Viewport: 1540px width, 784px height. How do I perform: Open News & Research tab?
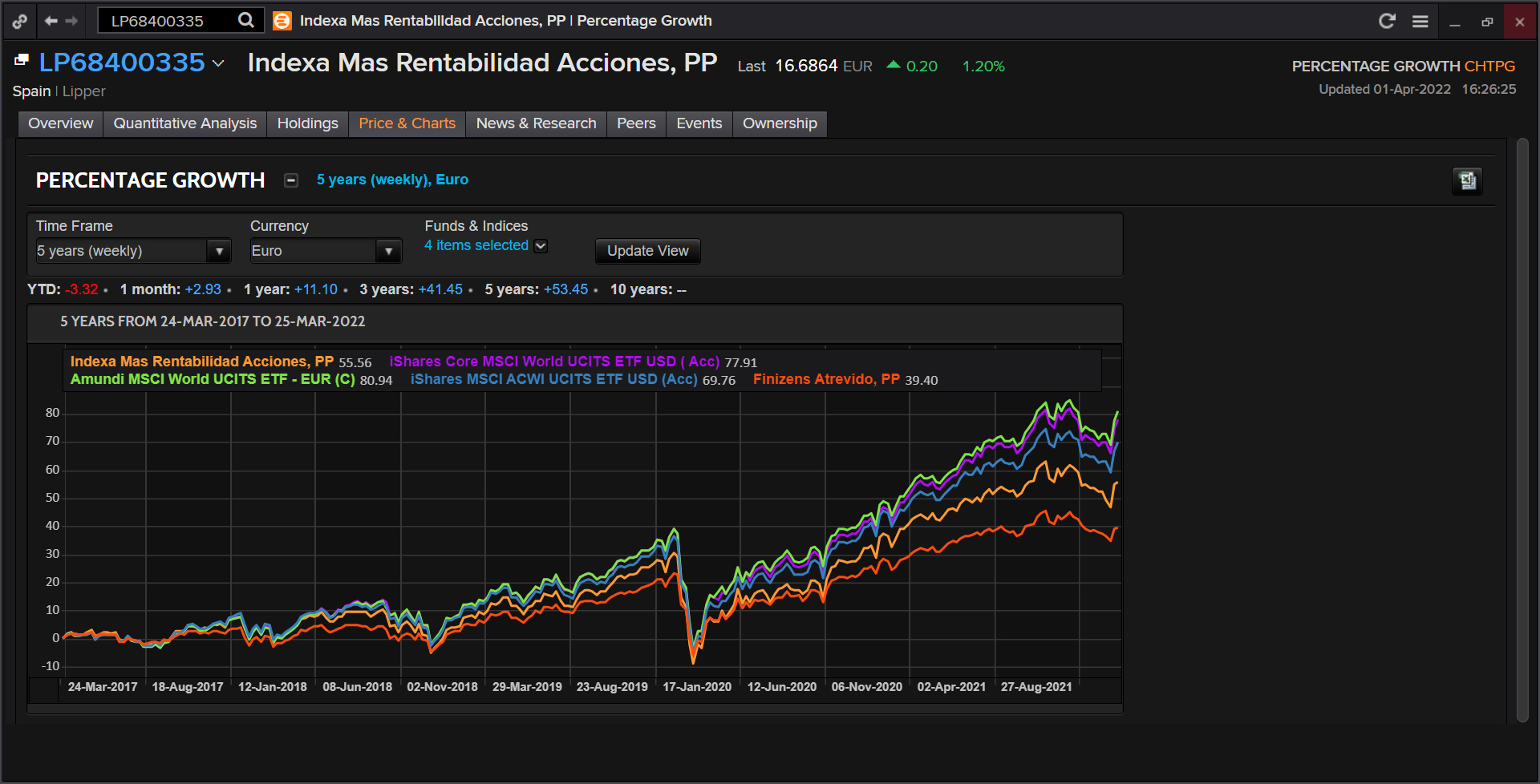click(537, 123)
